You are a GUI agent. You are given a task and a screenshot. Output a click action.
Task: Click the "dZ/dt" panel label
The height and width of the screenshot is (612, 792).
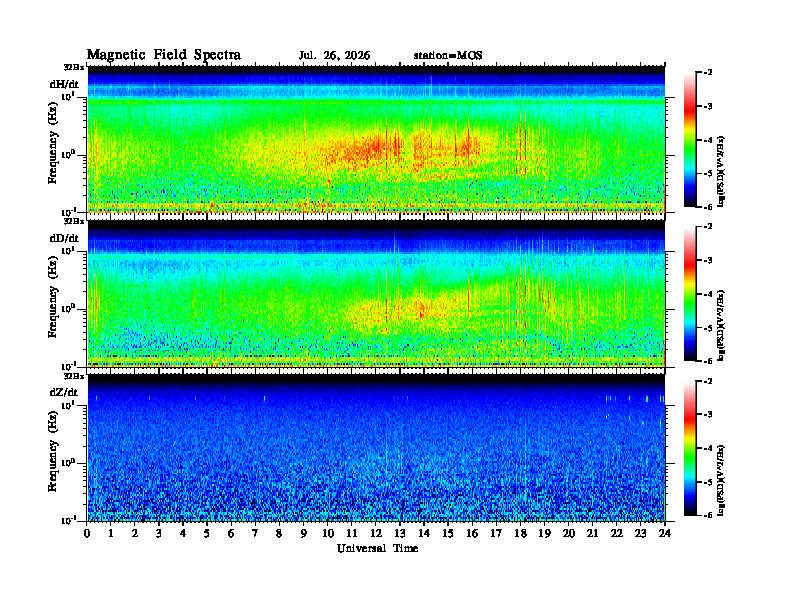(64, 392)
